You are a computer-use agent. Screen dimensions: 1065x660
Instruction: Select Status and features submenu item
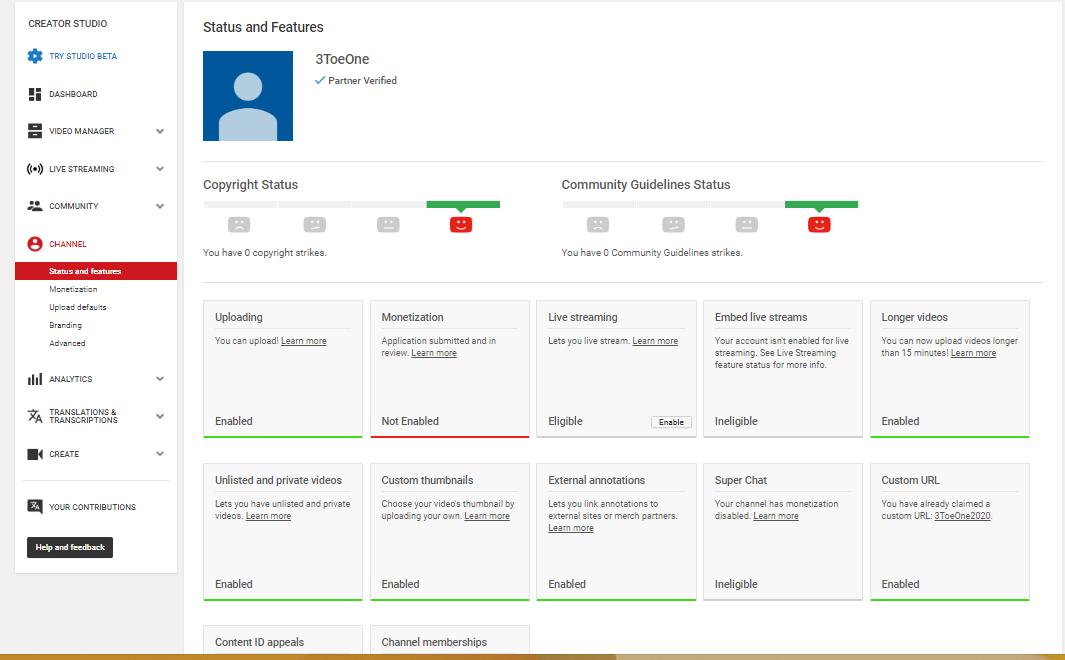pos(96,271)
